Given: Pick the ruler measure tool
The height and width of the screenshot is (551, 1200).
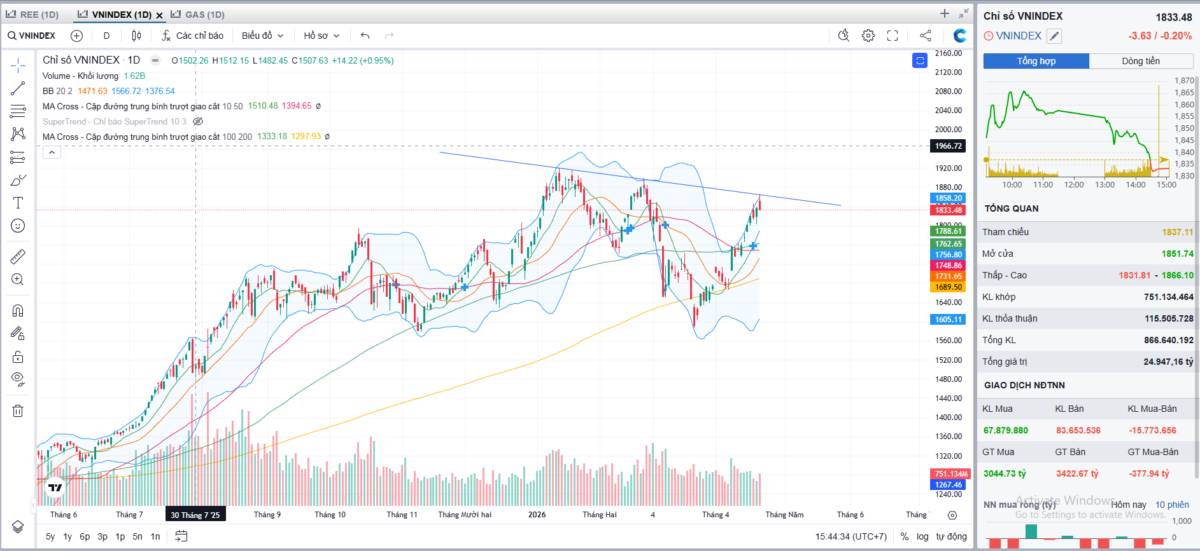Looking at the screenshot, I should 17,257.
